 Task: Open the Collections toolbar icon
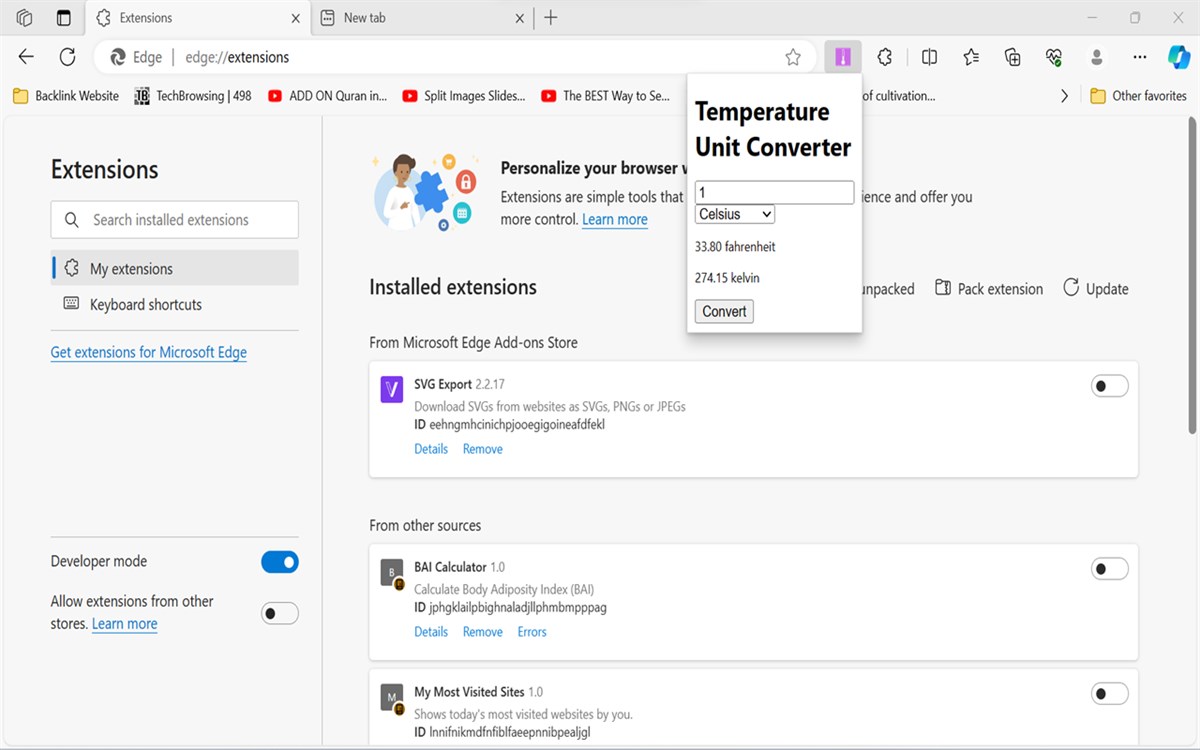point(1012,57)
